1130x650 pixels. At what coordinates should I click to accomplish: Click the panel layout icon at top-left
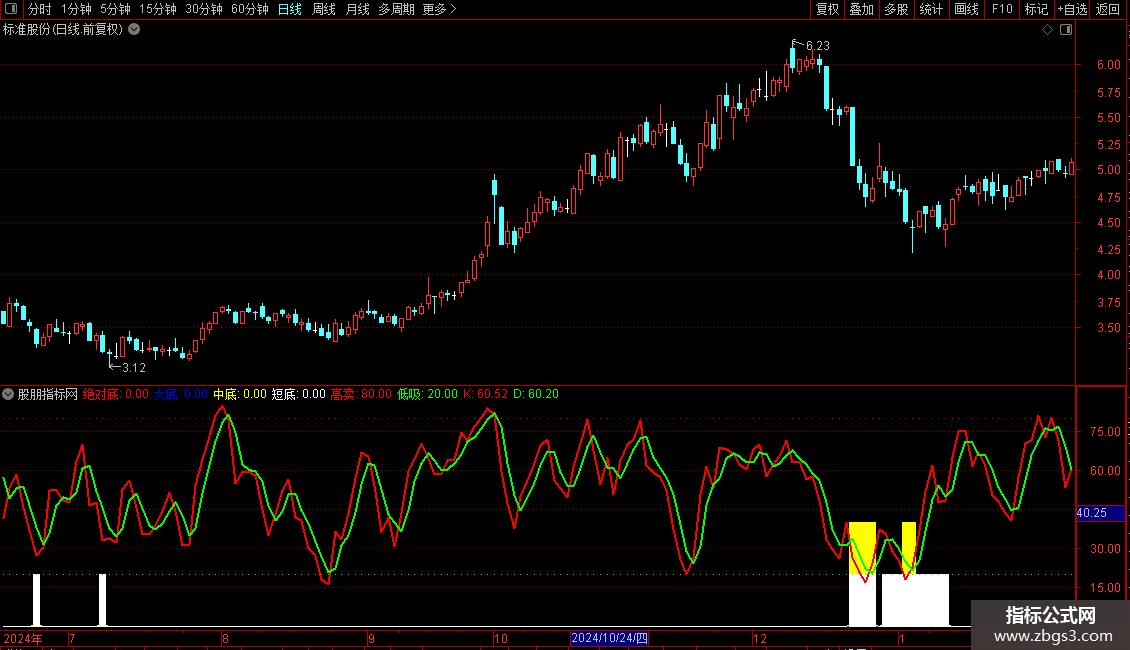(x=11, y=9)
